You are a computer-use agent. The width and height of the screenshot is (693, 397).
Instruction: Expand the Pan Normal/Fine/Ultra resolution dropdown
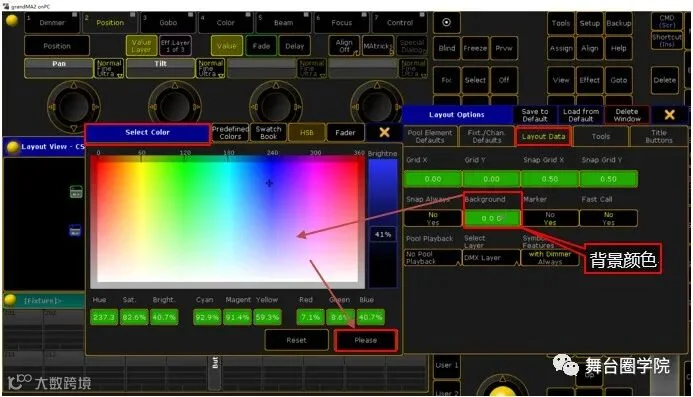pyautogui.click(x=109, y=69)
